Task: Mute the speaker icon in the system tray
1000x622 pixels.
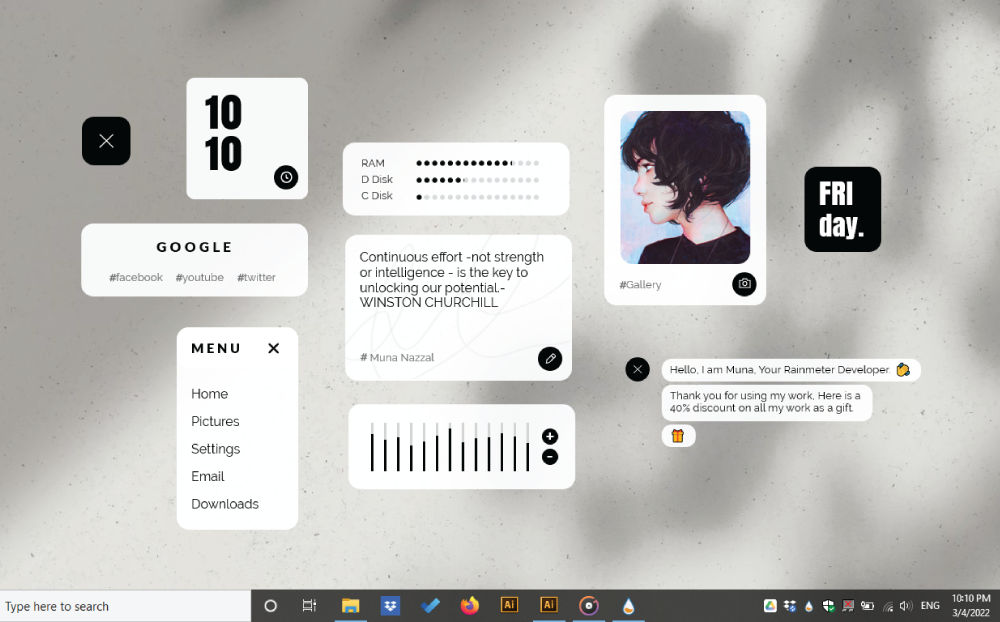Action: 905,605
